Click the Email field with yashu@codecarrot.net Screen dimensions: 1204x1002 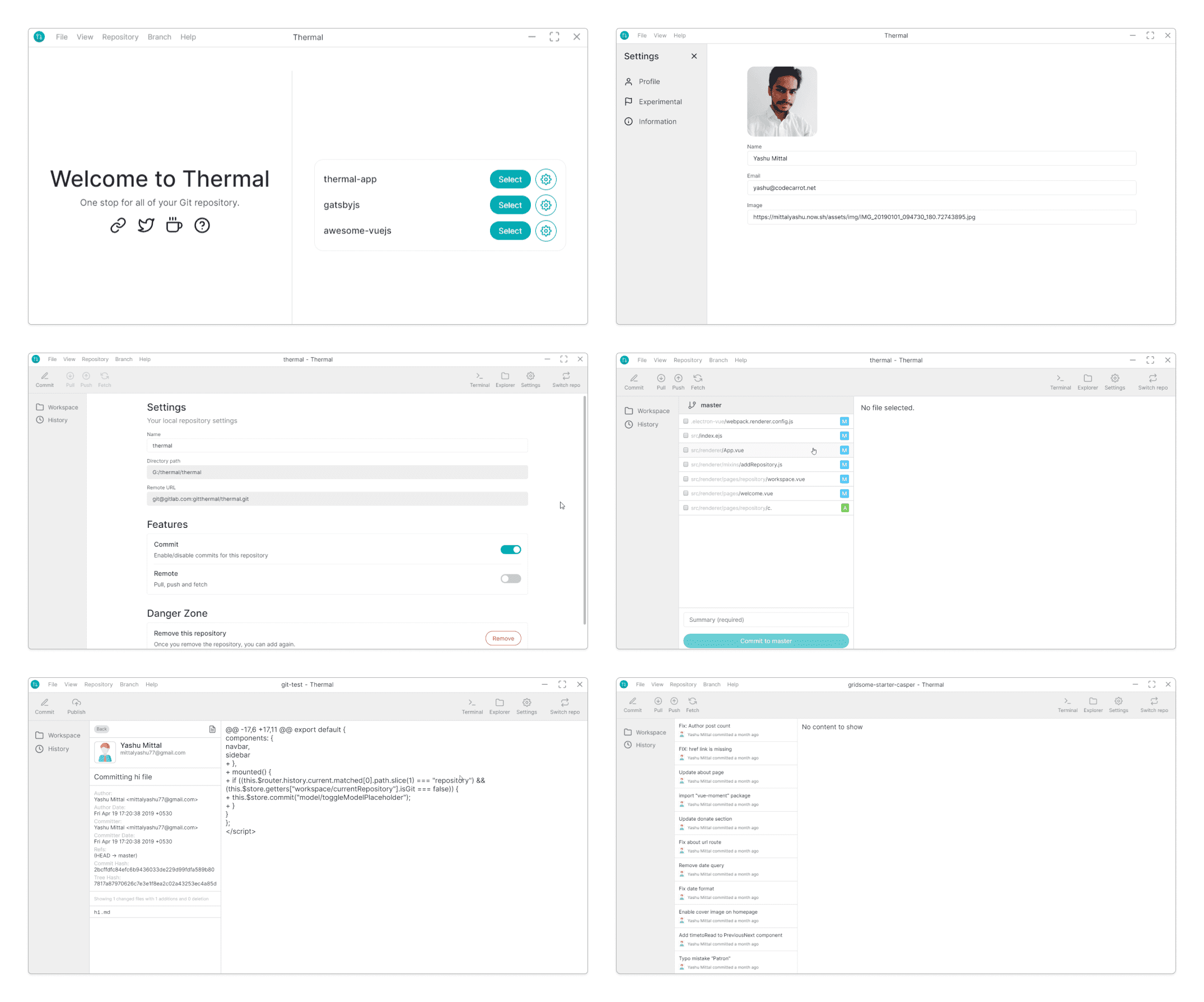(941, 188)
